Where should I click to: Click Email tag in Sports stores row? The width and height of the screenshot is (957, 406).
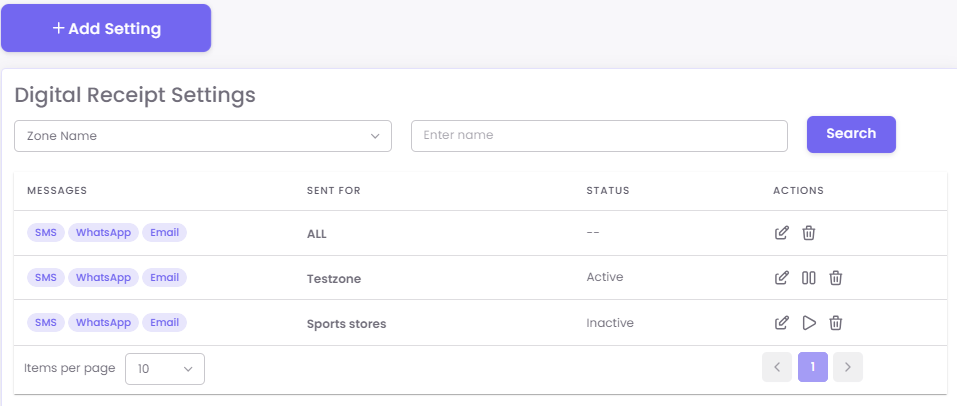164,322
